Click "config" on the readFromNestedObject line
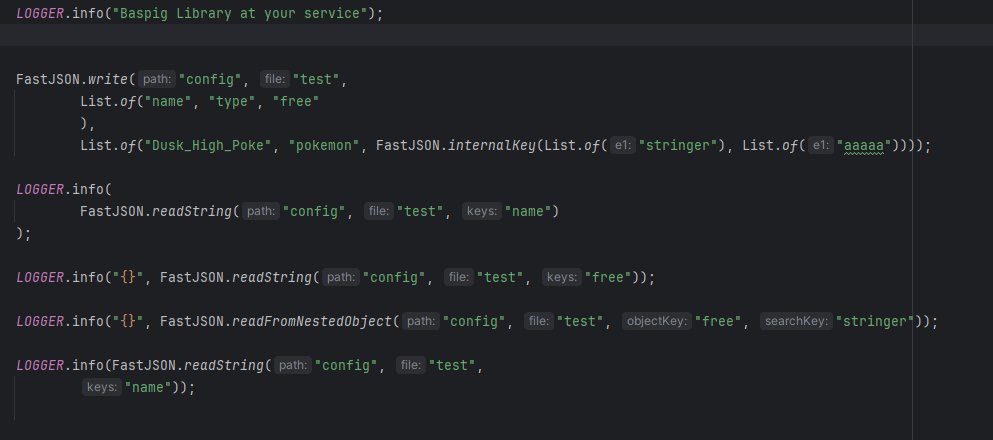993x440 pixels. pyautogui.click(x=474, y=322)
